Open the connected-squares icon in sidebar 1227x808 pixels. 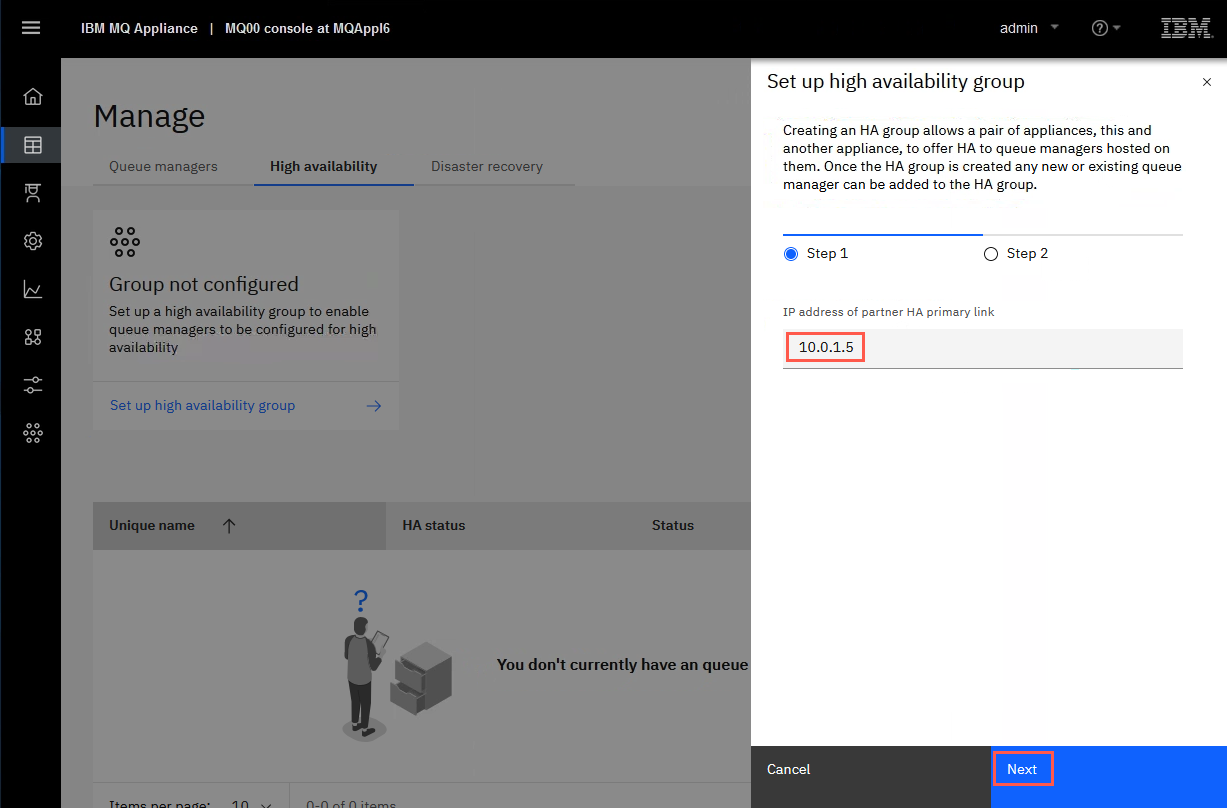33,337
